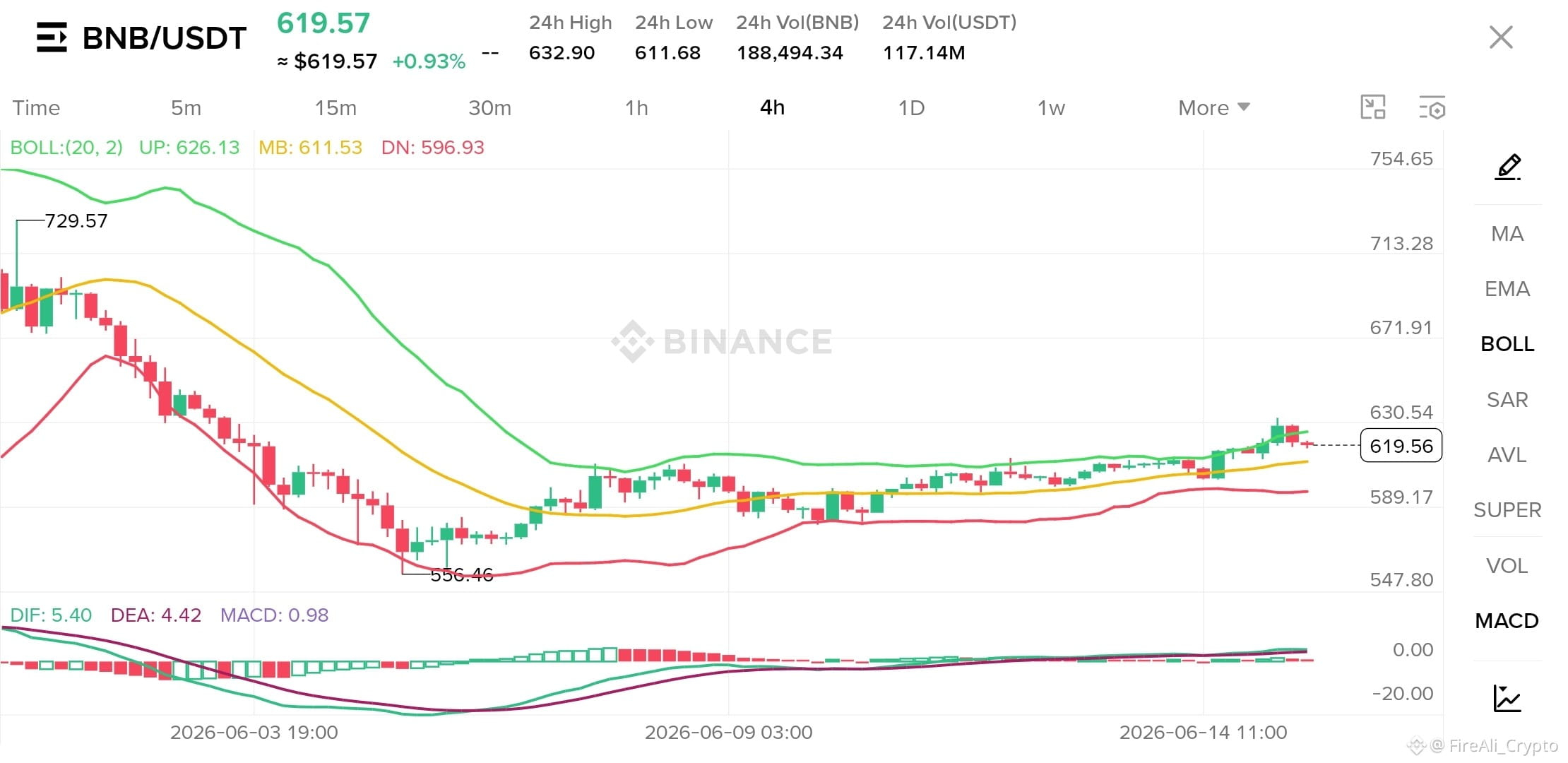Enable the VOL sub-indicator
Screen dimensions: 1568x763
pyautogui.click(x=1507, y=566)
